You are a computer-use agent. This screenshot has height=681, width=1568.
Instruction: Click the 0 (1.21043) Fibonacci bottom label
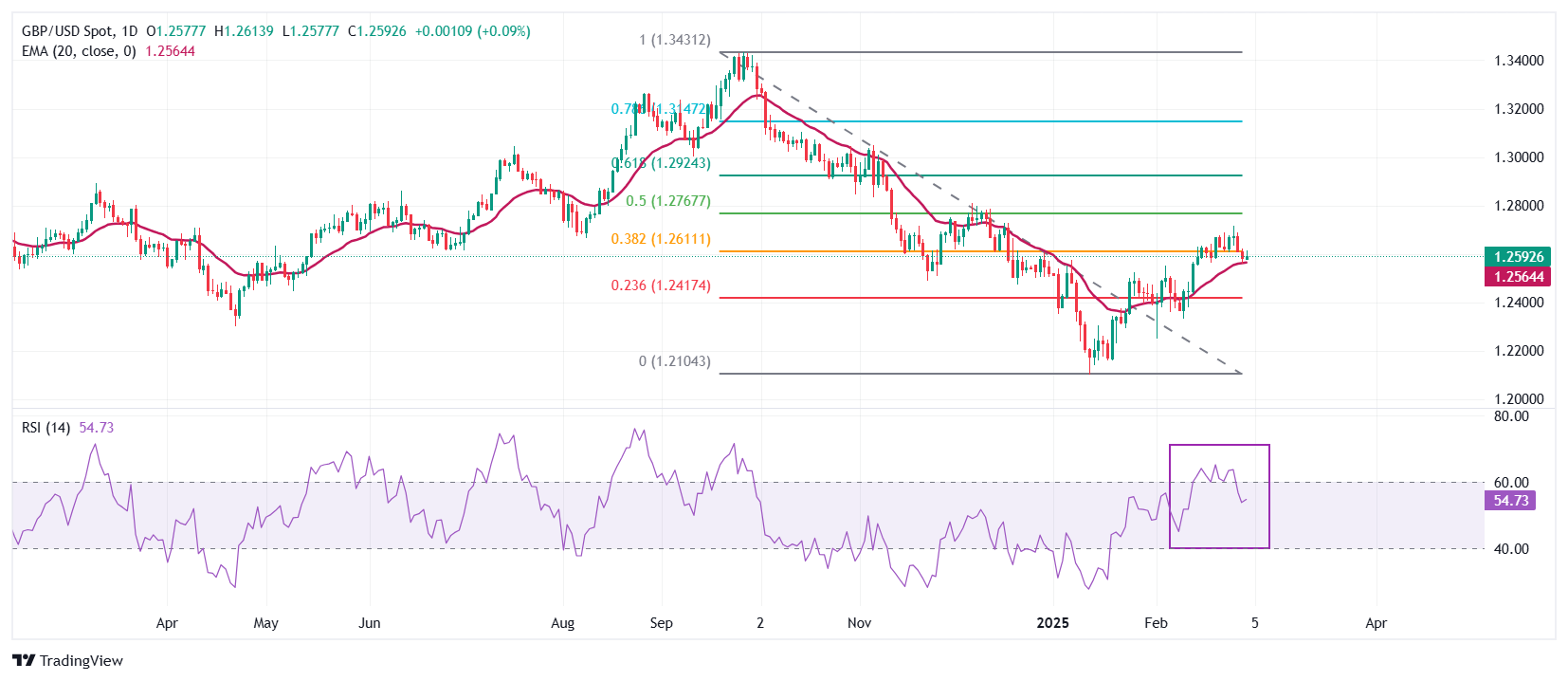point(674,361)
